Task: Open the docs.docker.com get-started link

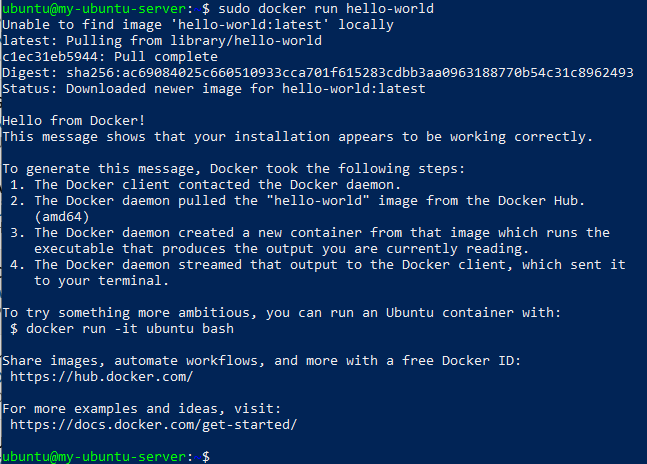Action: [x=153, y=424]
